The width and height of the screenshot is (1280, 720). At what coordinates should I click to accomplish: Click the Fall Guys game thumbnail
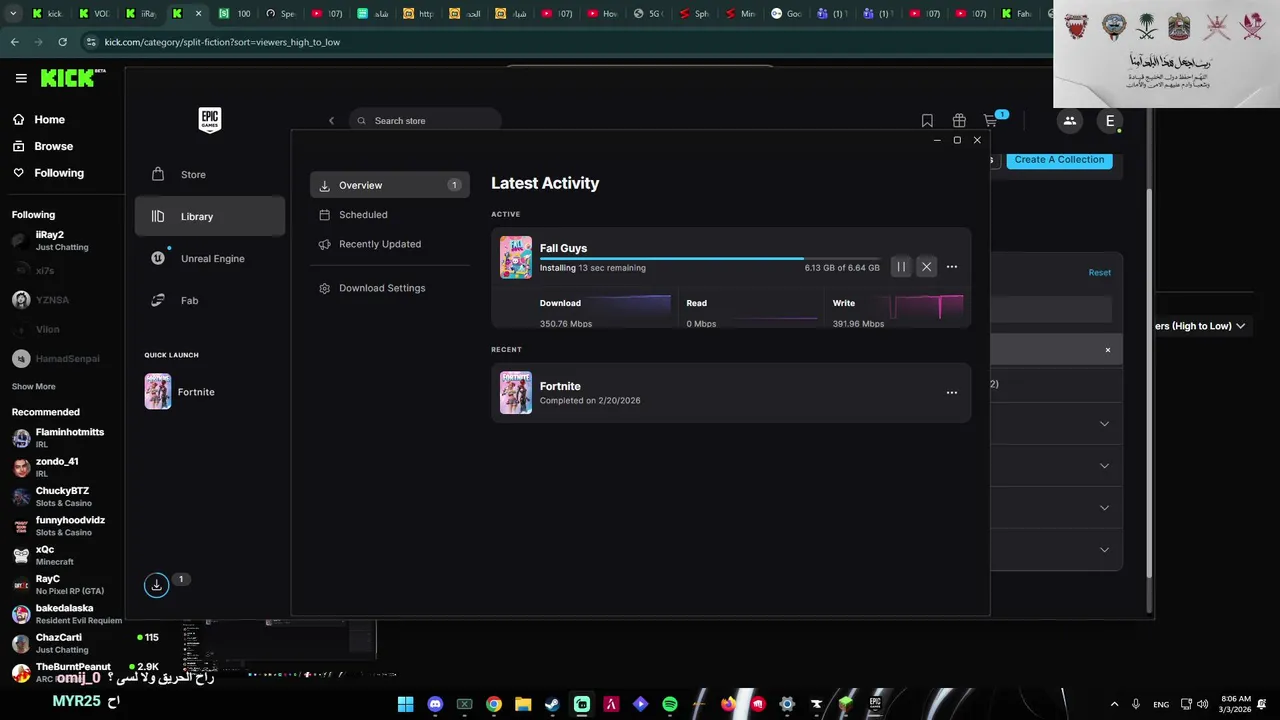coord(516,257)
